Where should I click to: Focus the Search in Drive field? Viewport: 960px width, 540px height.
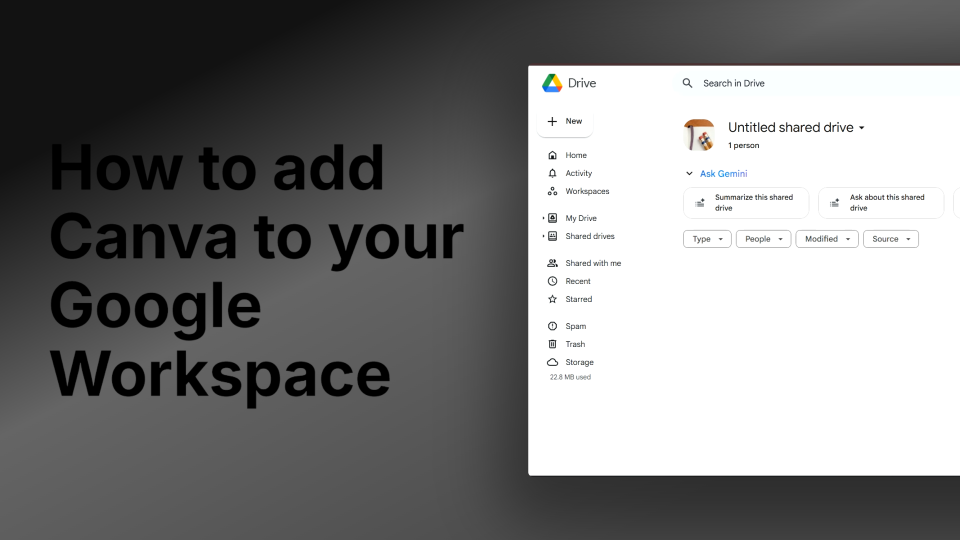[818, 83]
